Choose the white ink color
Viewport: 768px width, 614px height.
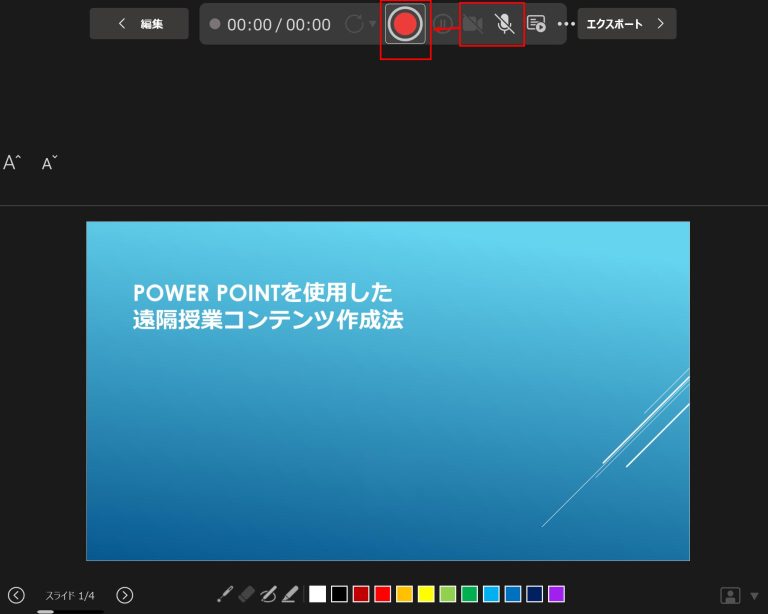[x=317, y=594]
